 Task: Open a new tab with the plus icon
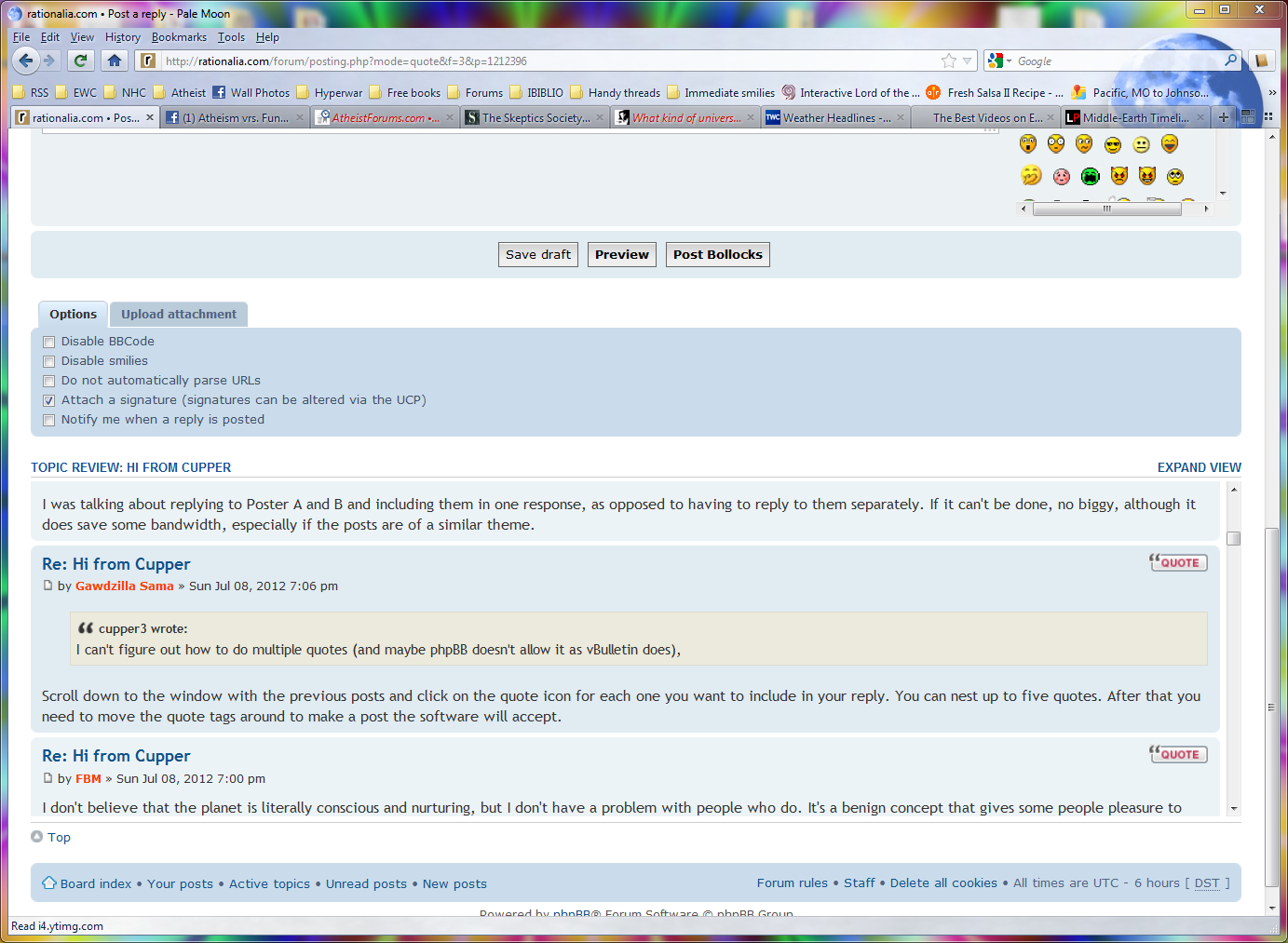tap(1224, 117)
